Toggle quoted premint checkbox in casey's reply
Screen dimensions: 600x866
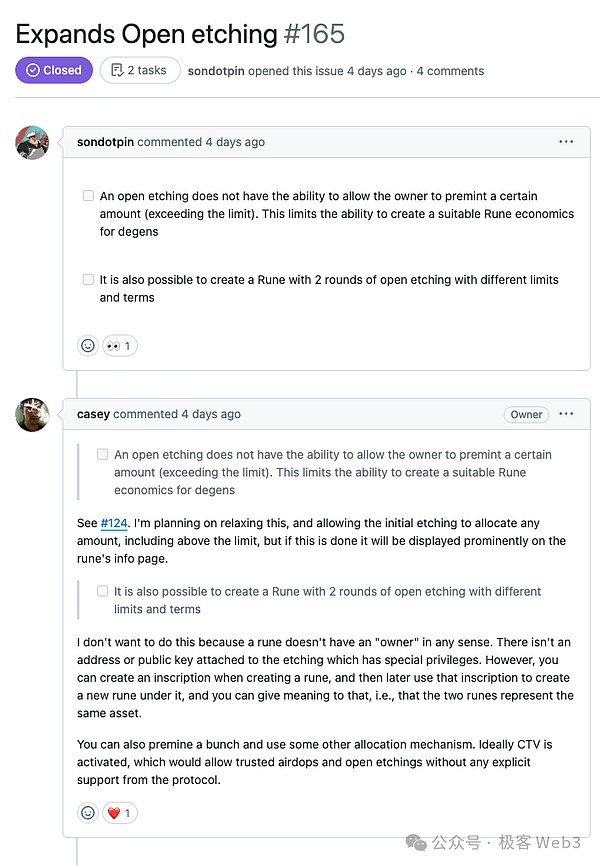coord(103,454)
